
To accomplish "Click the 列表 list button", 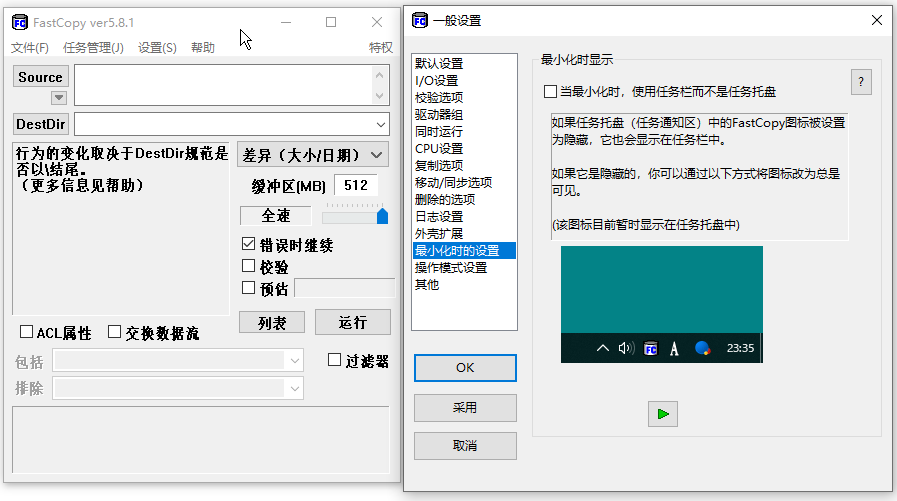I will coord(272,323).
